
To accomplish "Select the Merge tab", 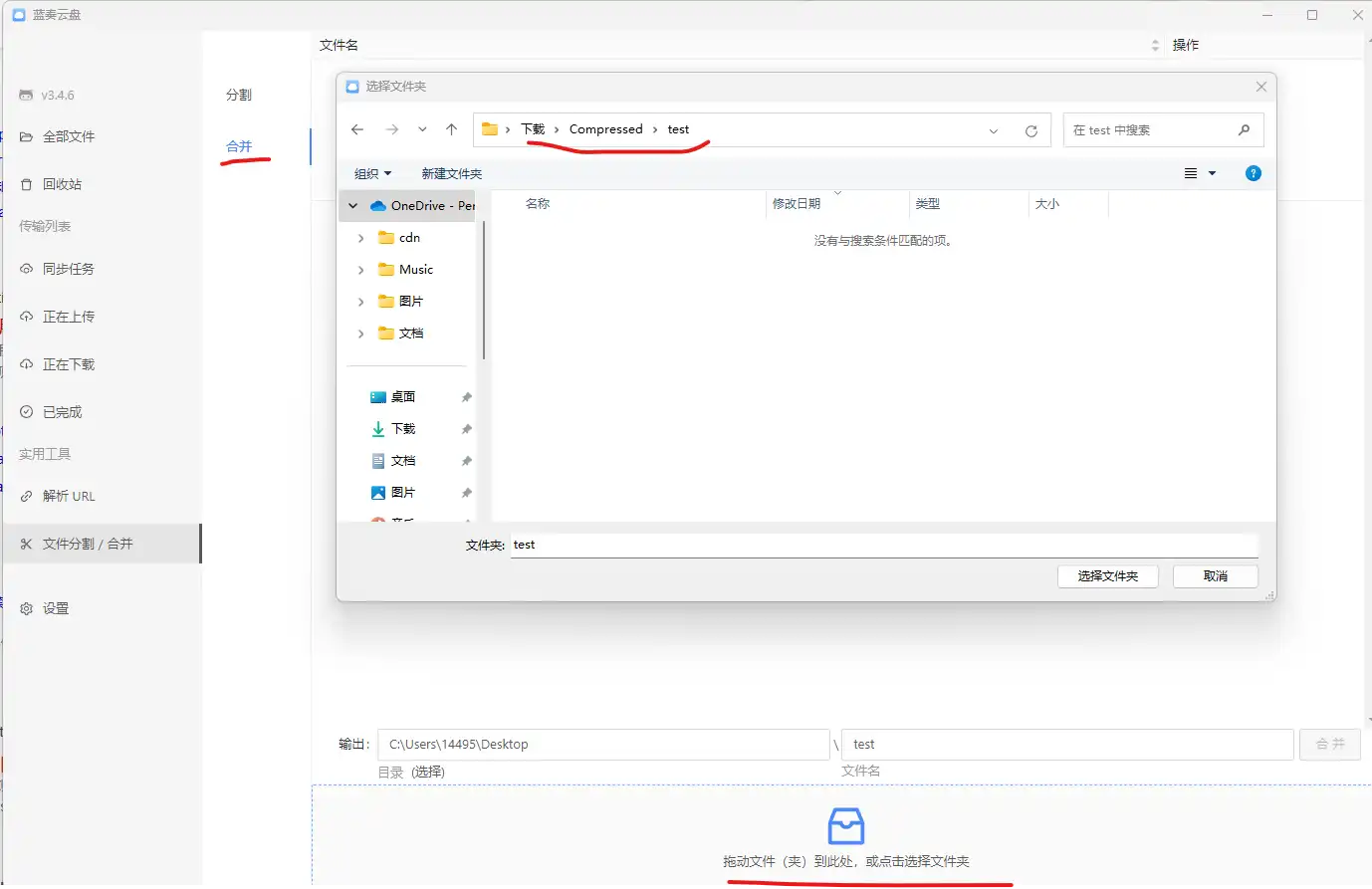I will click(x=239, y=146).
